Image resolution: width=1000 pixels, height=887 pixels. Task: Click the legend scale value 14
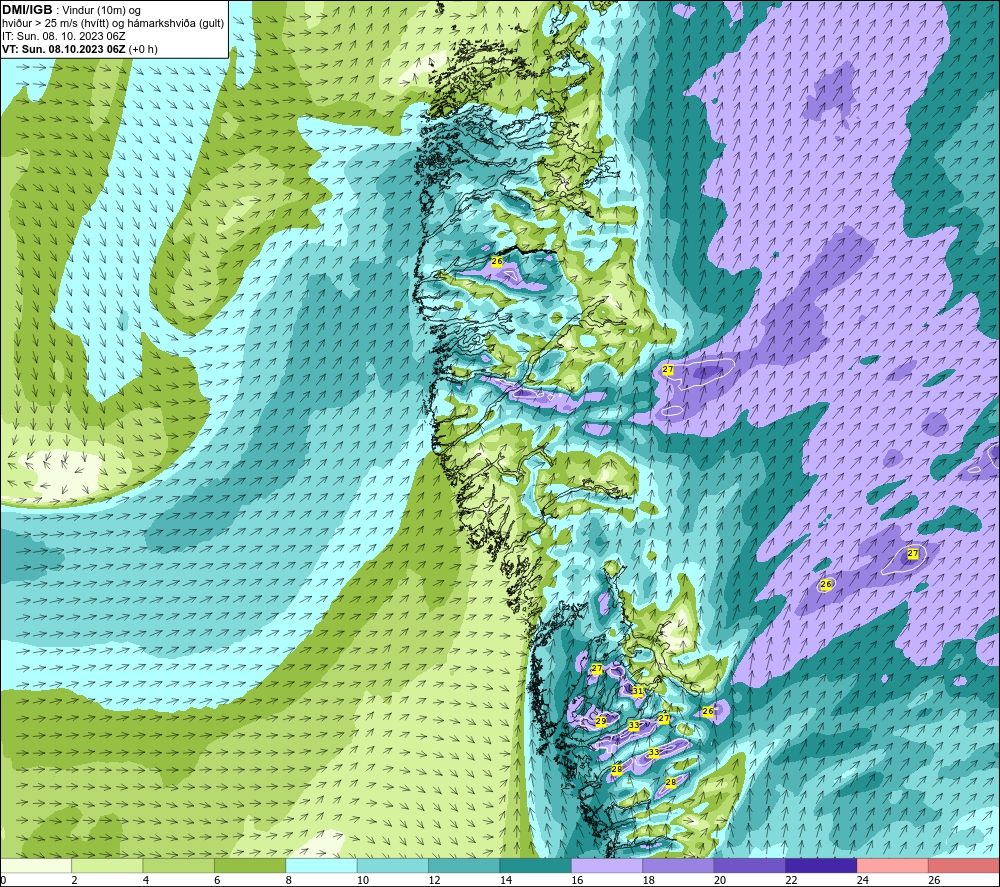(x=506, y=880)
